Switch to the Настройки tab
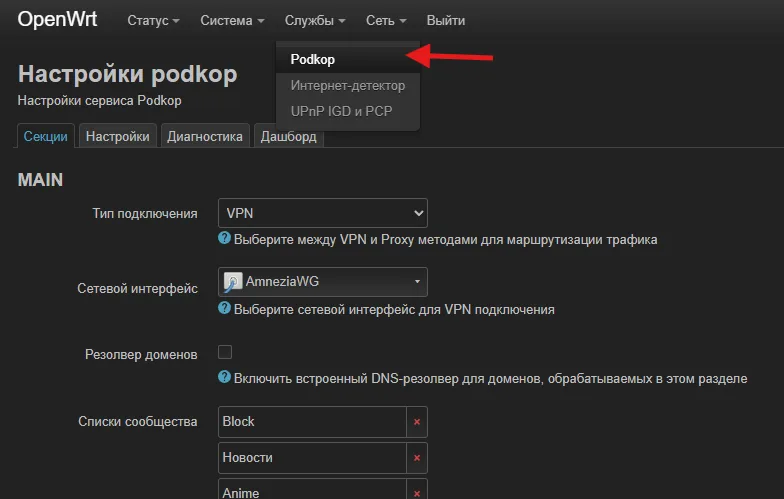This screenshot has height=499, width=784. pos(118,136)
